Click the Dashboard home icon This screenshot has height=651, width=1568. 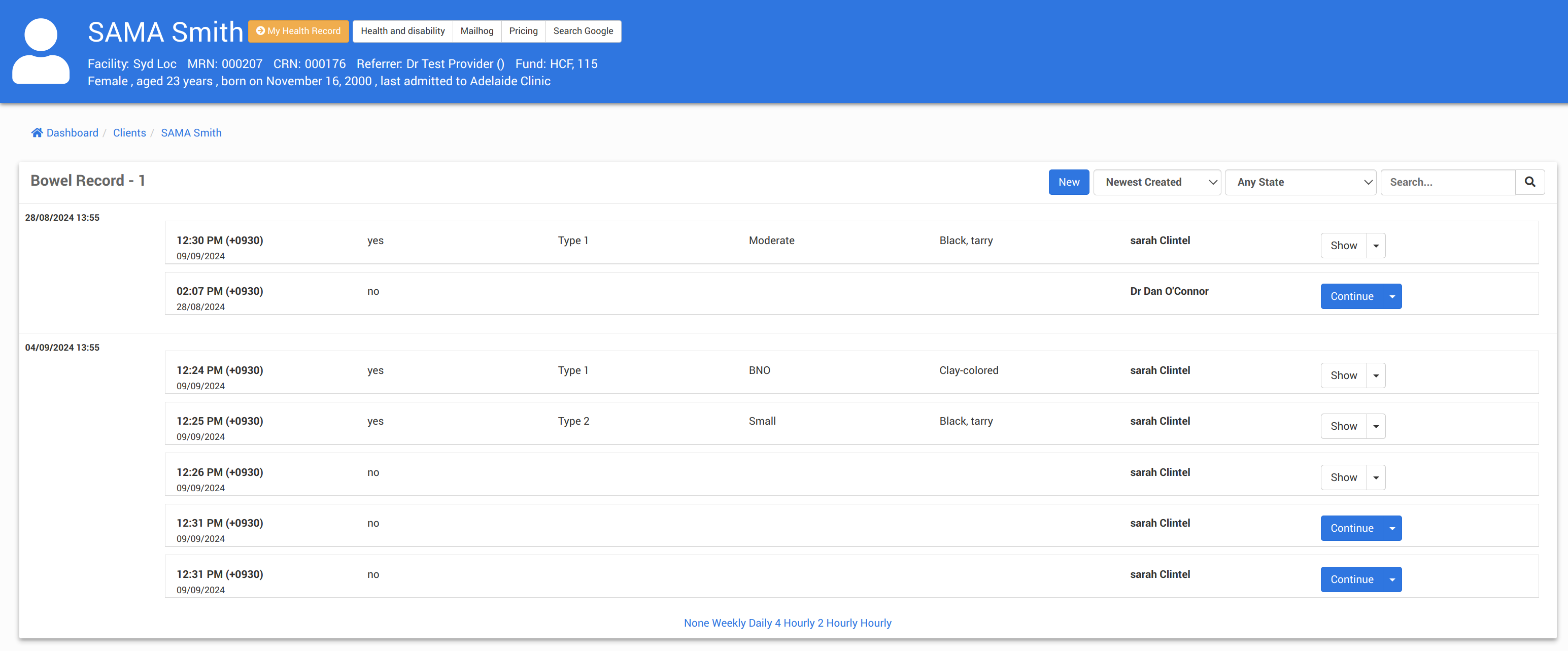click(x=37, y=132)
